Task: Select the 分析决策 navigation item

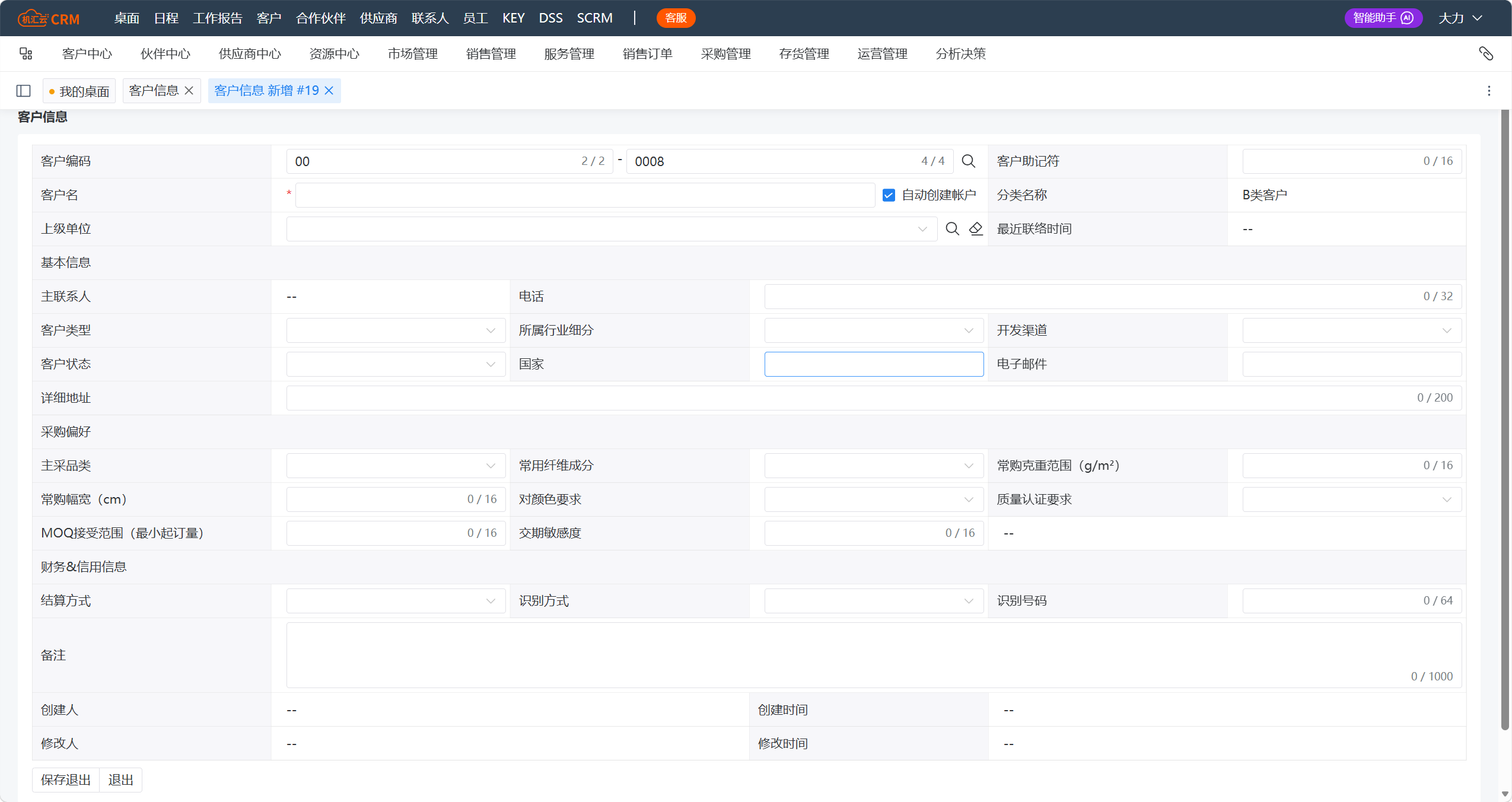Action: (x=961, y=54)
